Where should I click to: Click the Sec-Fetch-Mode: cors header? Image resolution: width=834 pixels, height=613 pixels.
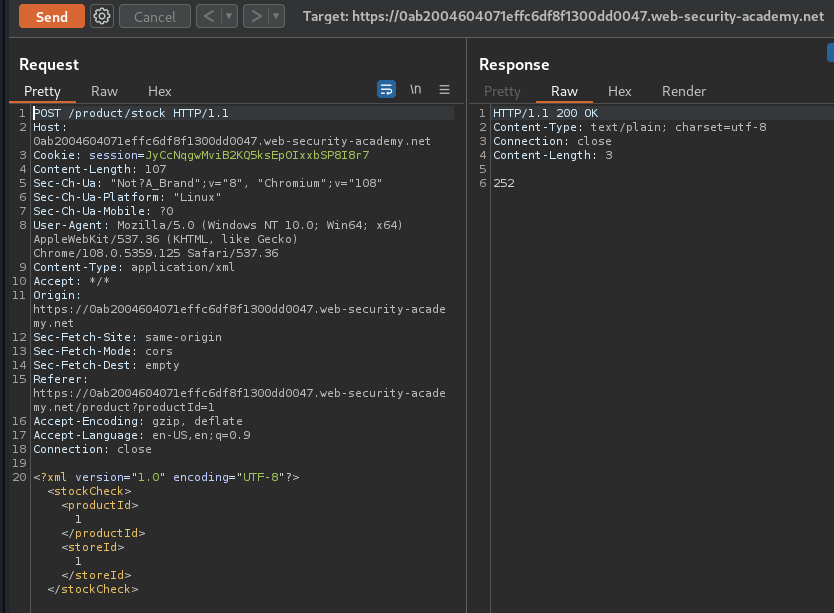click(x=103, y=351)
